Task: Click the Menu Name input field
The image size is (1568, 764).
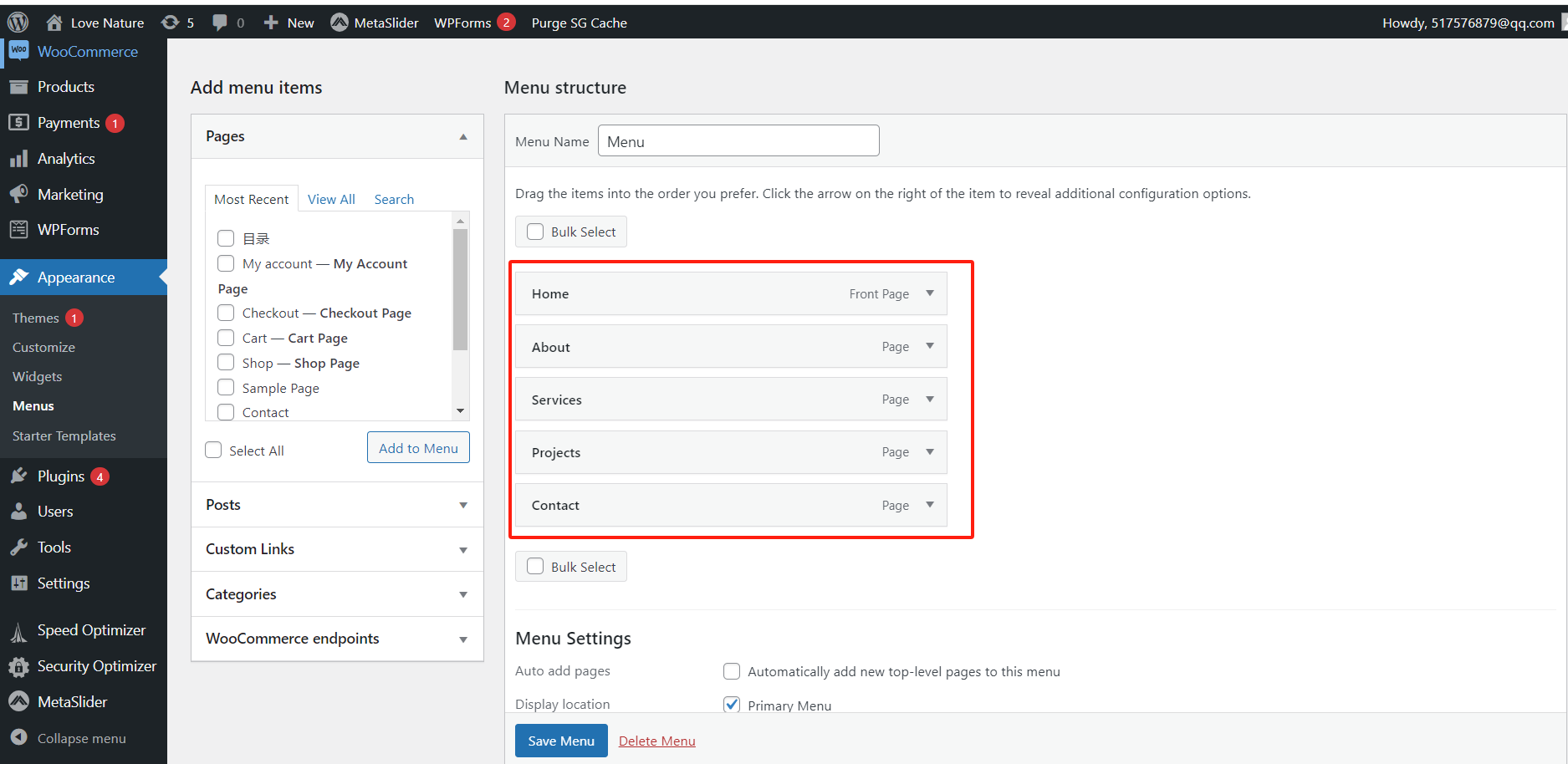Action: [738, 141]
